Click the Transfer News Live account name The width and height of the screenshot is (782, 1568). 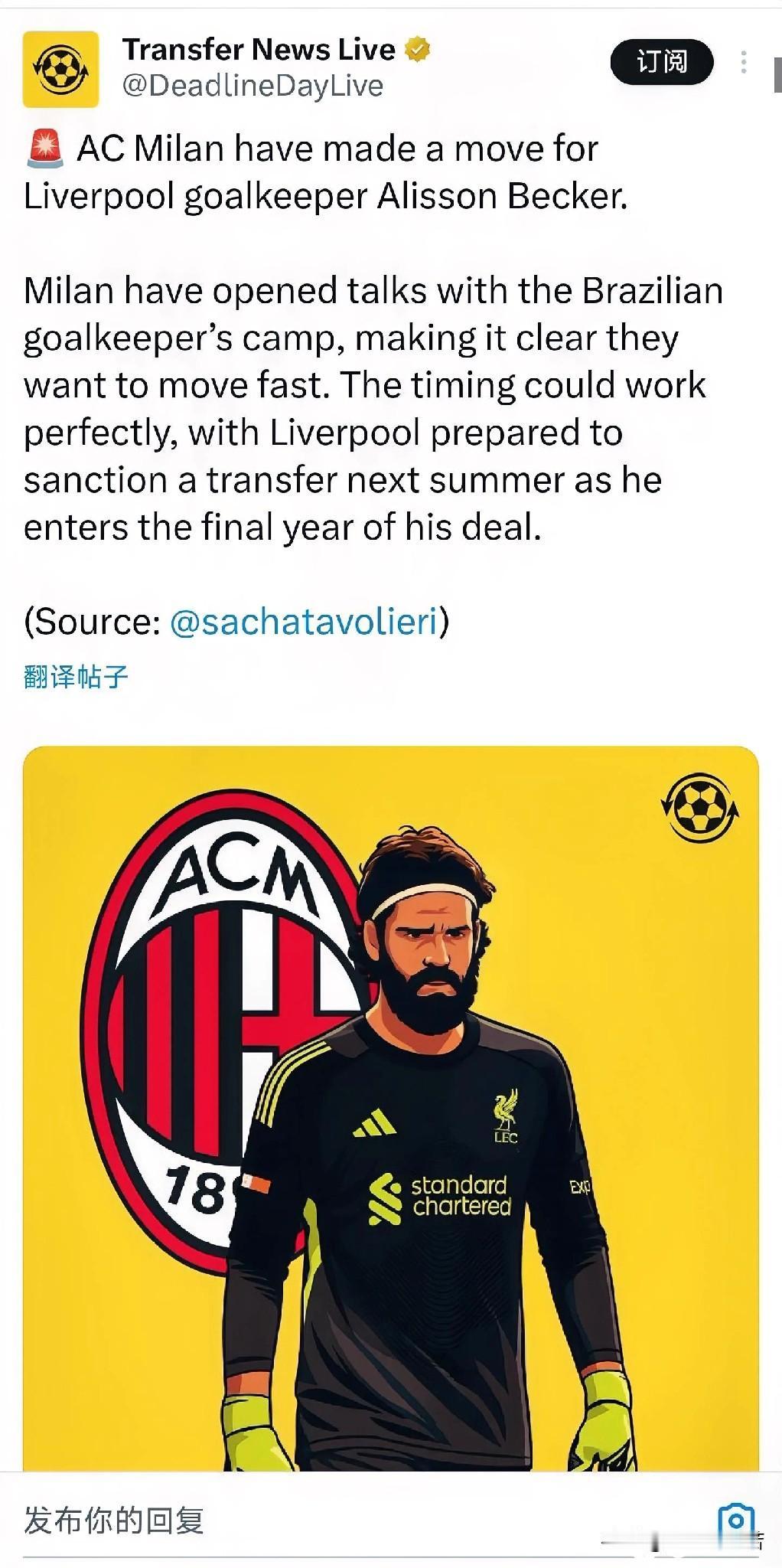pos(258,50)
